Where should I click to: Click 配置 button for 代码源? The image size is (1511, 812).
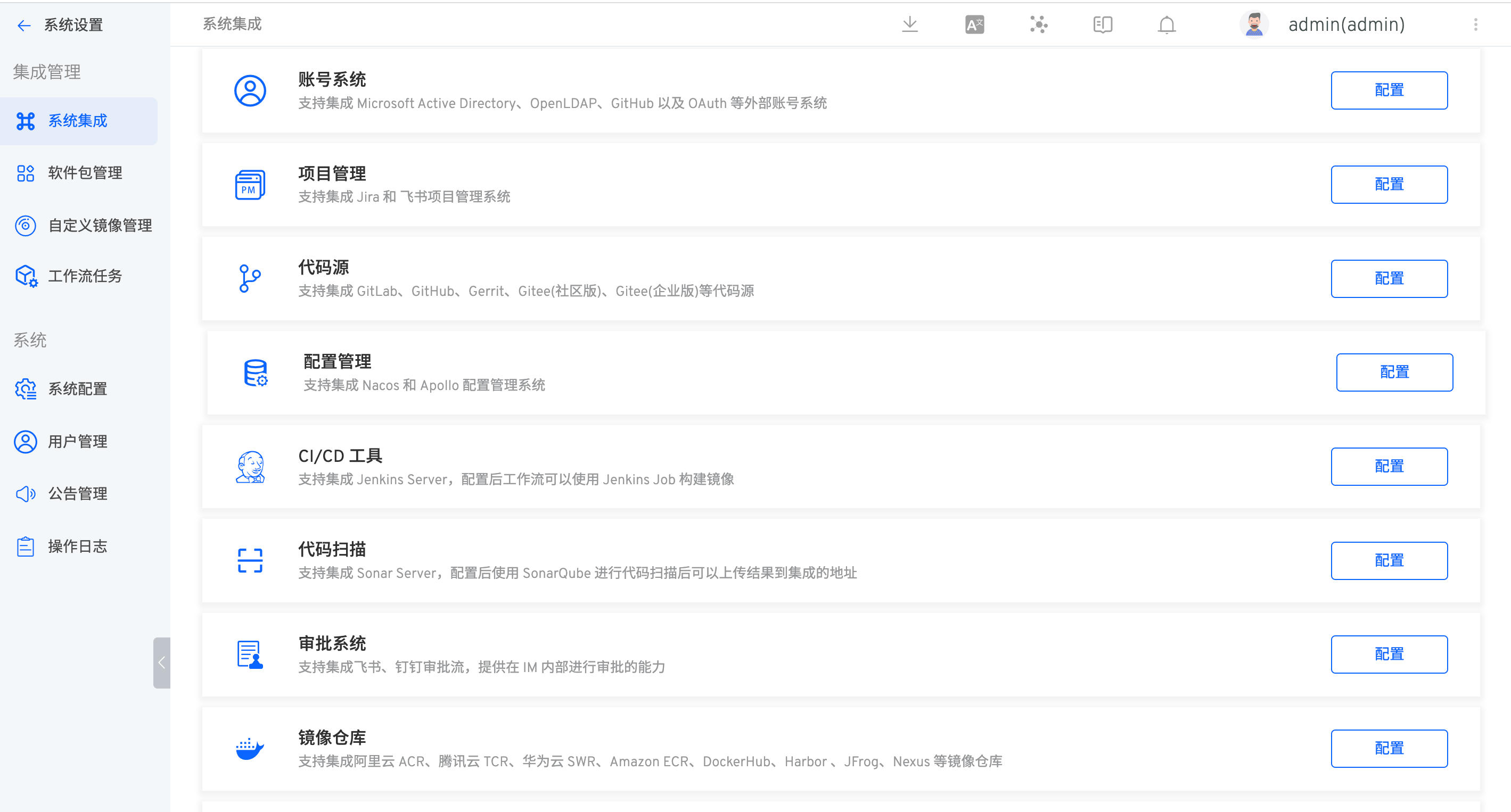click(1389, 278)
